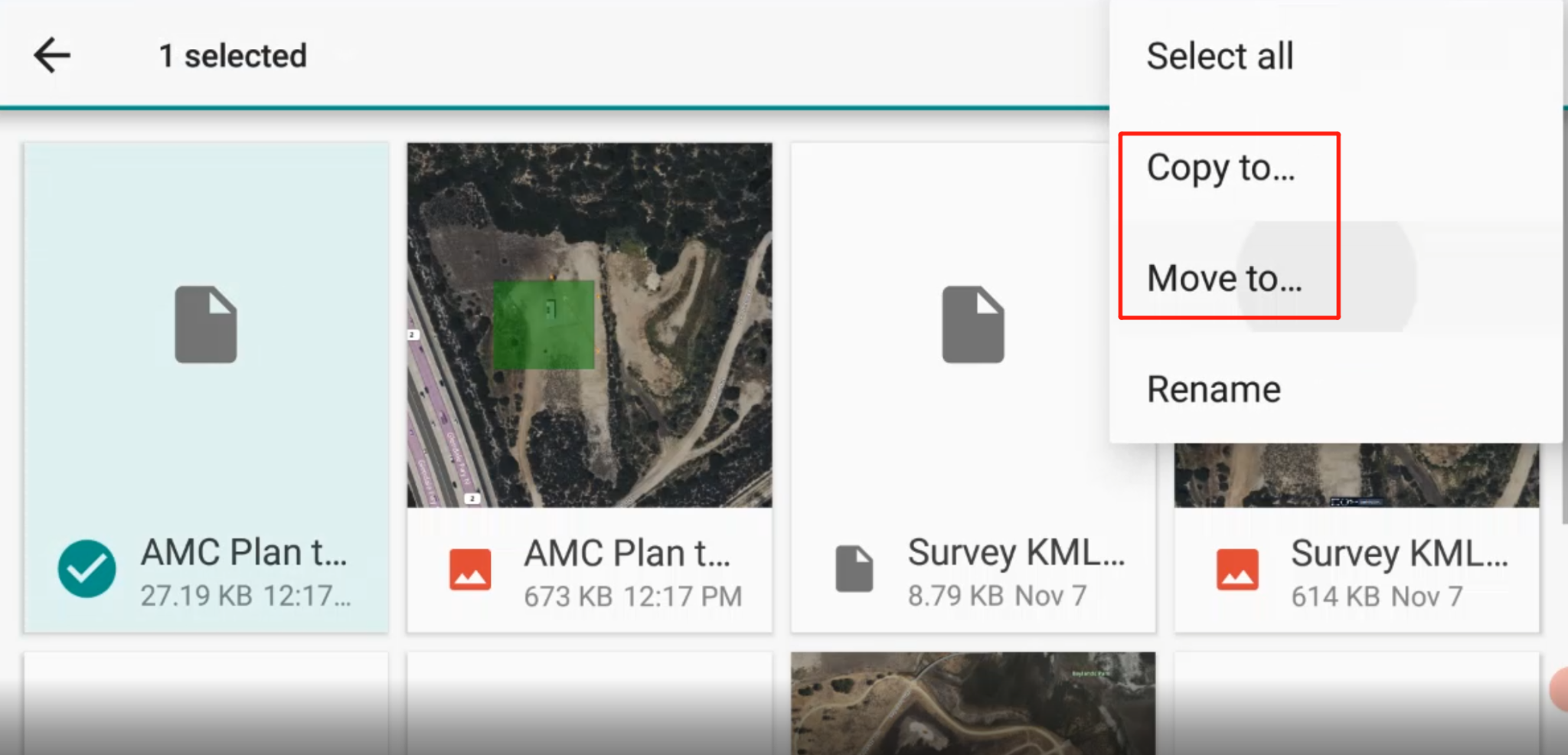
Task: Click the AMC Plan 27.19 KB file name
Action: coord(243,552)
